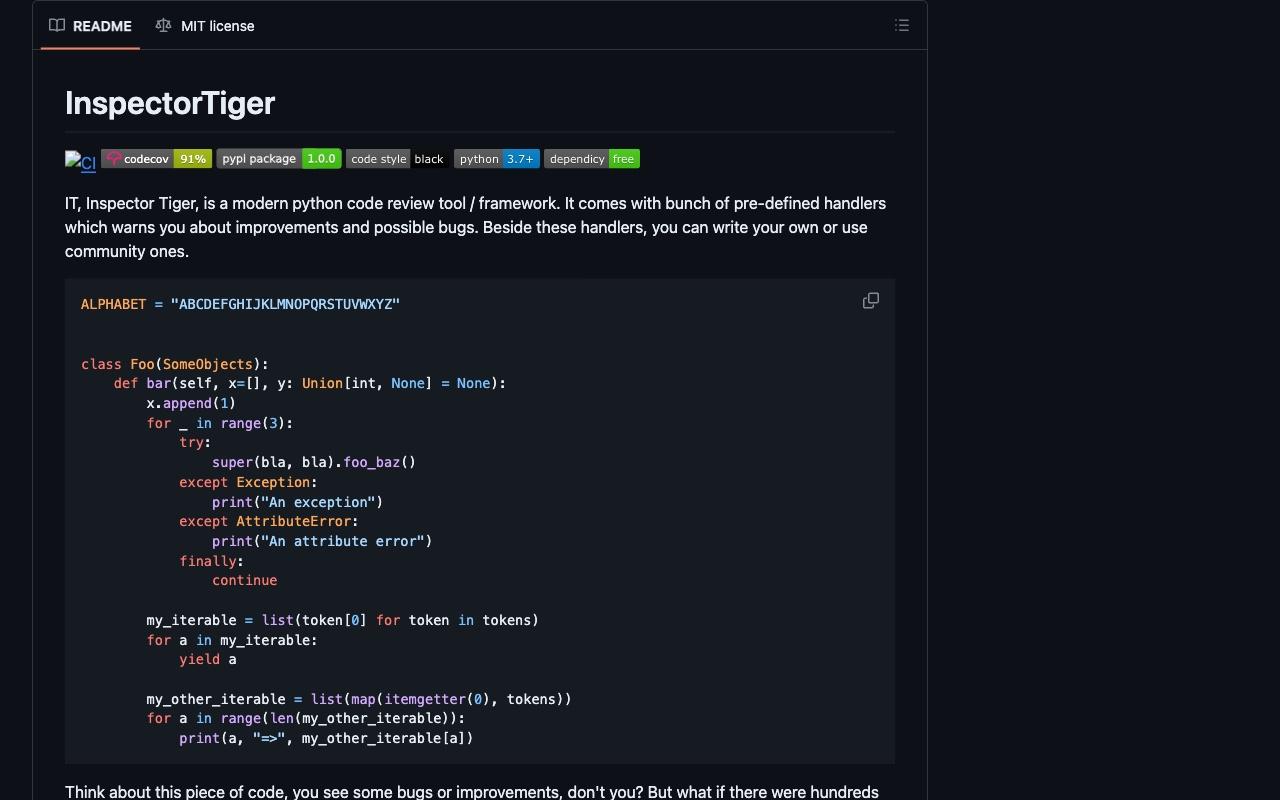This screenshot has height=800, width=1280.
Task: Click the 'x.append(1)' code line
Action: 191,403
